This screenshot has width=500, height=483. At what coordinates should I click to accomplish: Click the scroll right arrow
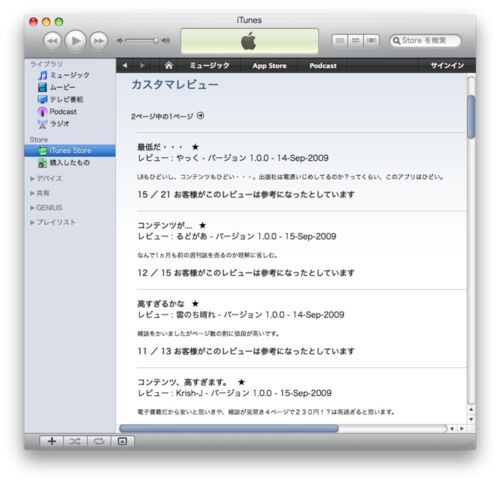[462, 428]
